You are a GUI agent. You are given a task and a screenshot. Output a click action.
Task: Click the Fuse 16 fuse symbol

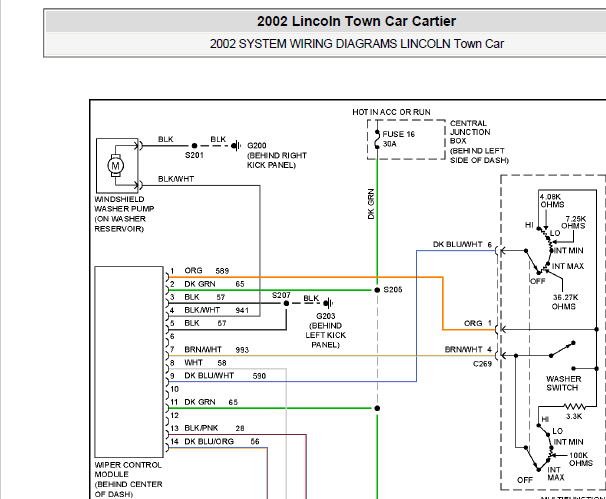377,140
